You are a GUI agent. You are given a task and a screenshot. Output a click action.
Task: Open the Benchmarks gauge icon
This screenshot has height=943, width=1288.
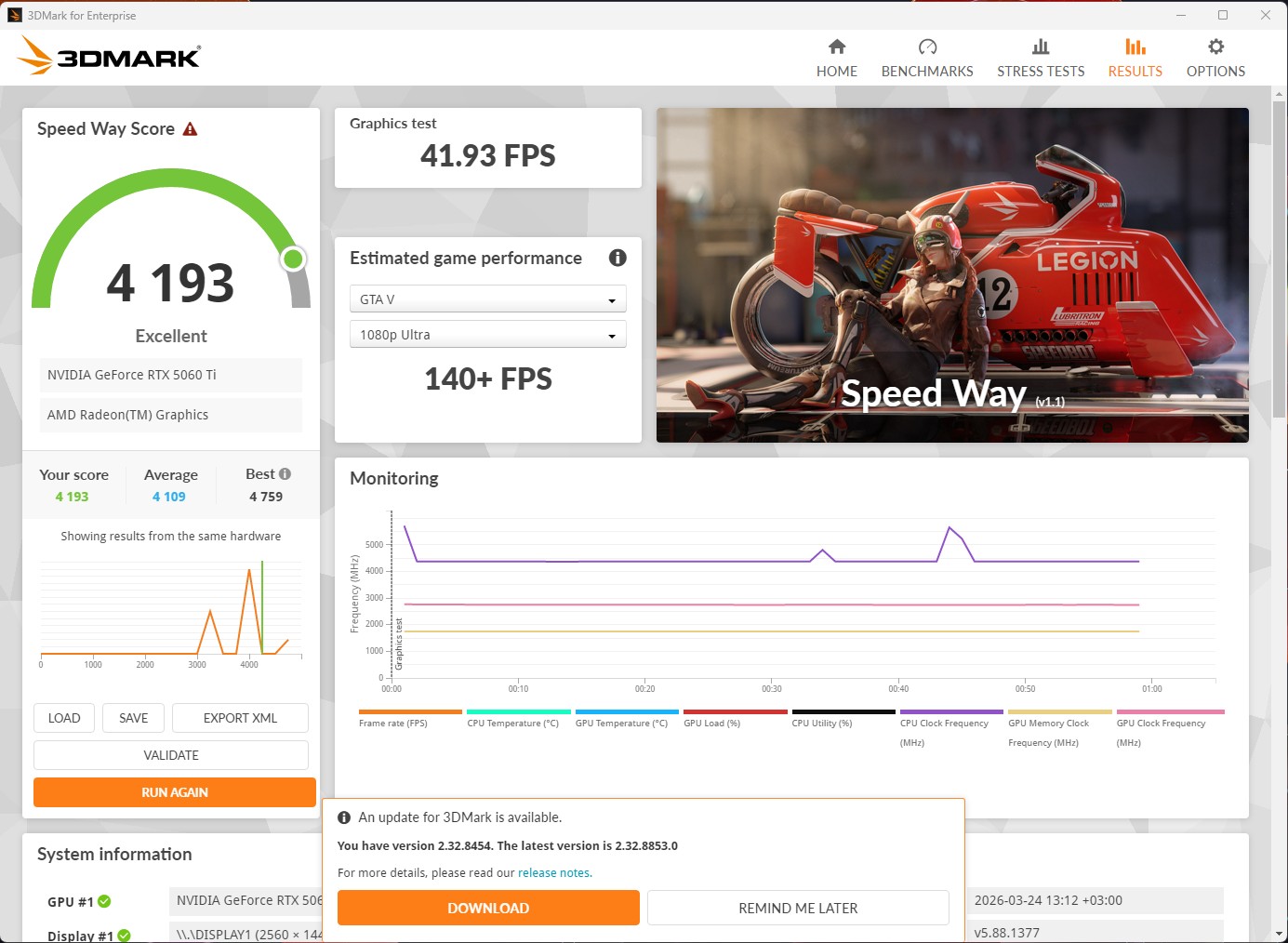tap(927, 46)
